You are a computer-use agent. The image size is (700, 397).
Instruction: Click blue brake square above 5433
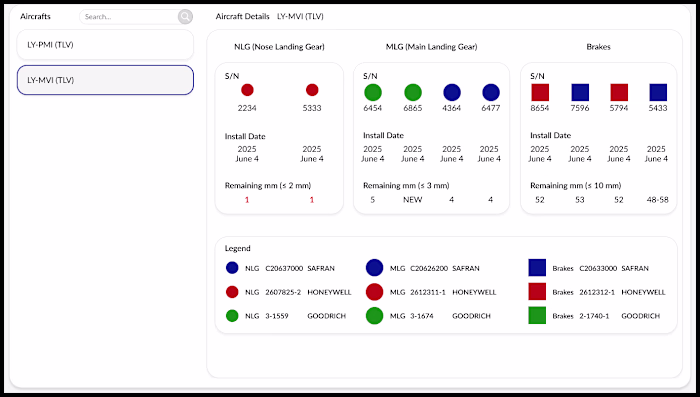tap(658, 92)
